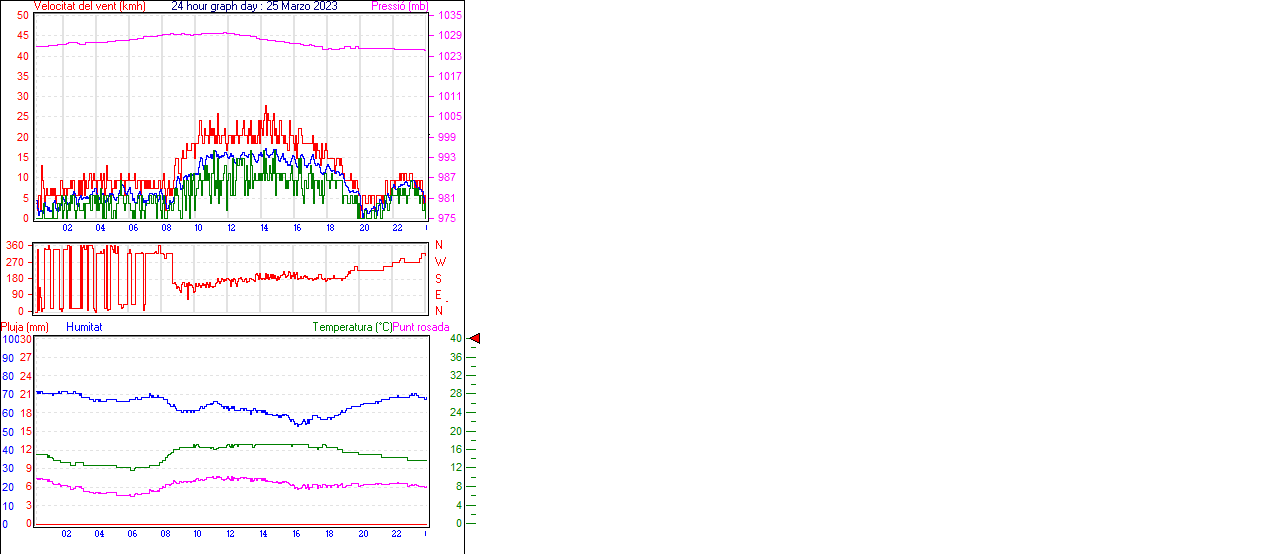The height and width of the screenshot is (554, 1280).
Task: Click the 1035 pressure axis value
Action: 448,16
